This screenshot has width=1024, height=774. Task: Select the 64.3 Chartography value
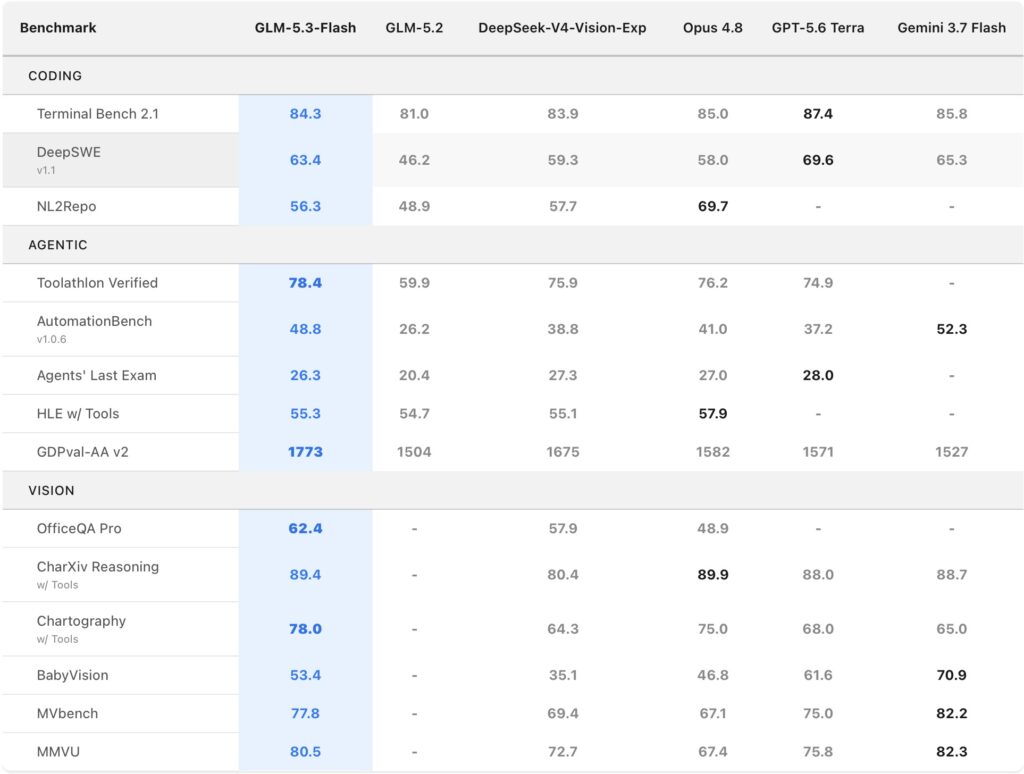pyautogui.click(x=562, y=629)
